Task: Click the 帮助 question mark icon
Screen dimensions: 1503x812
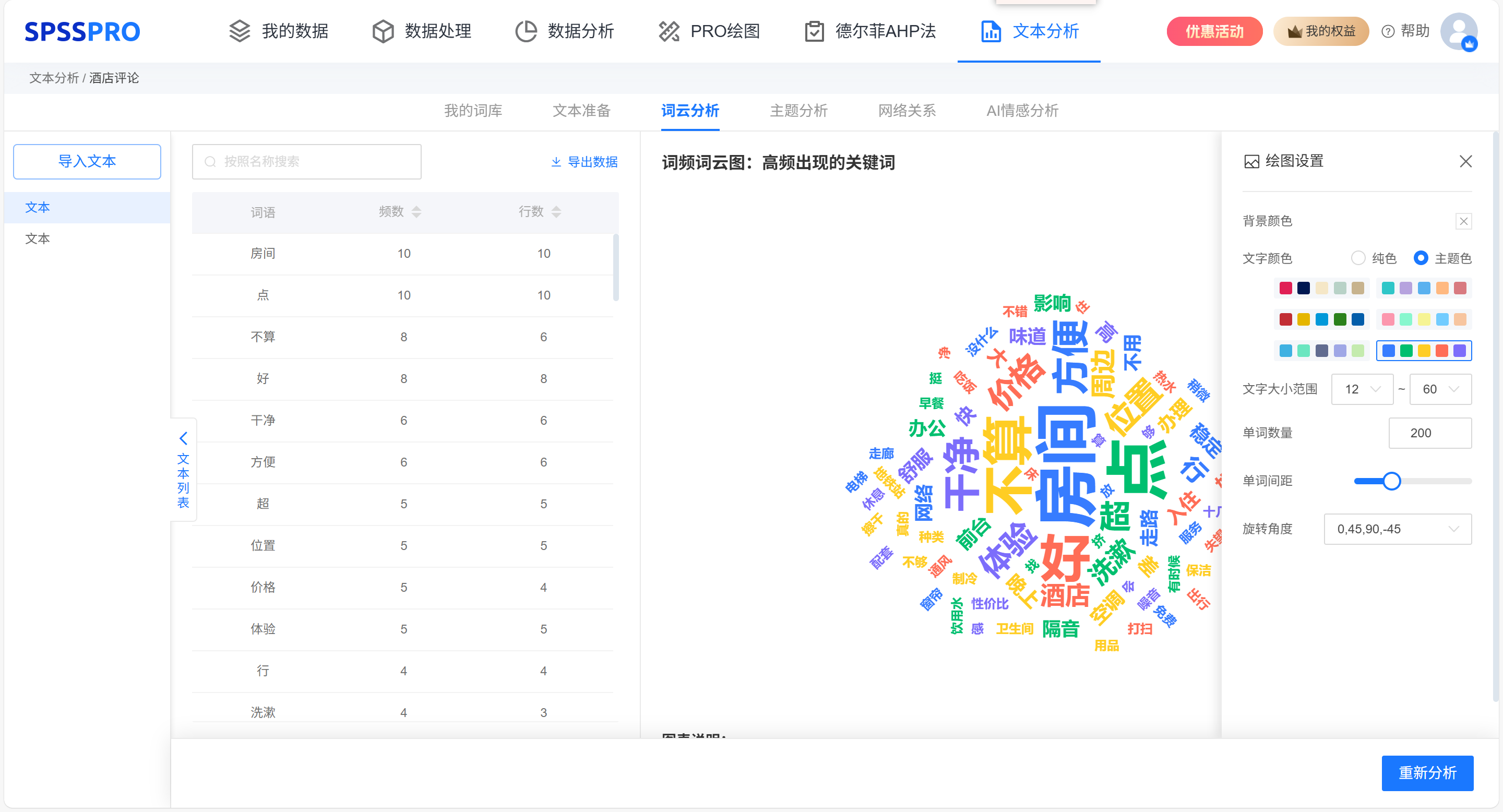Action: point(1388,31)
